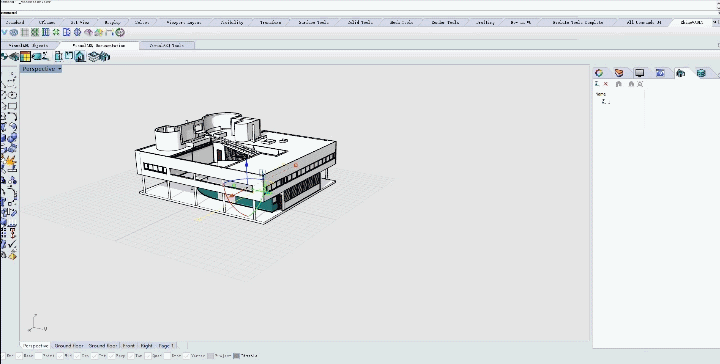Screen dimensions: 720x364
Task: Select the Rectangle tool in left sidebar
Action: coord(12,106)
